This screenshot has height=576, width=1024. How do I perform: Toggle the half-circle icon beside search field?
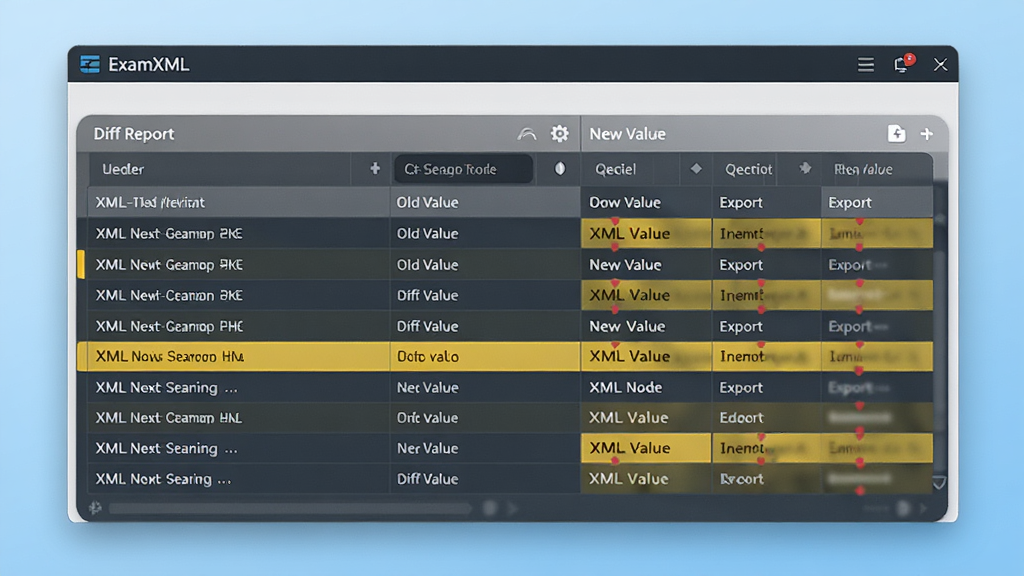point(560,169)
